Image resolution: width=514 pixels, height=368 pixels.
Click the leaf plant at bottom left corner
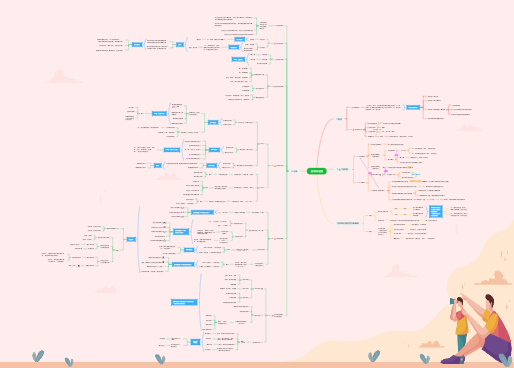click(38, 356)
